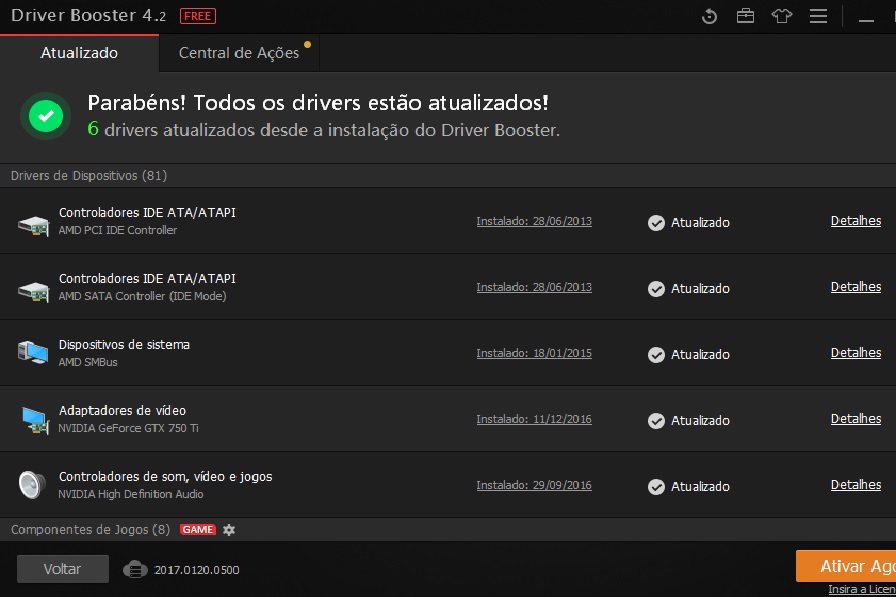Expand the Componentes de Jogos section
Screen dimensions: 896x597
click(x=90, y=529)
